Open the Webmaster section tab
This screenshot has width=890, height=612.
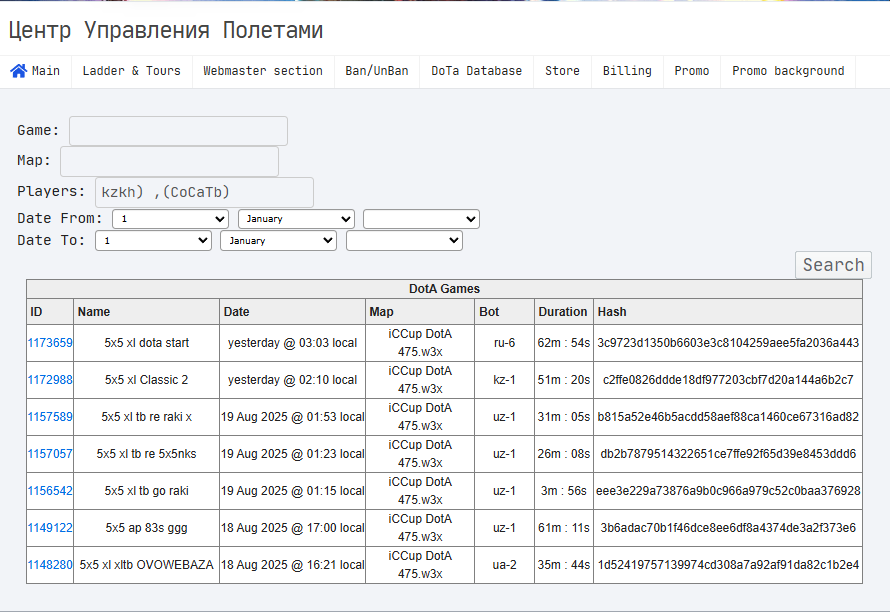(263, 71)
